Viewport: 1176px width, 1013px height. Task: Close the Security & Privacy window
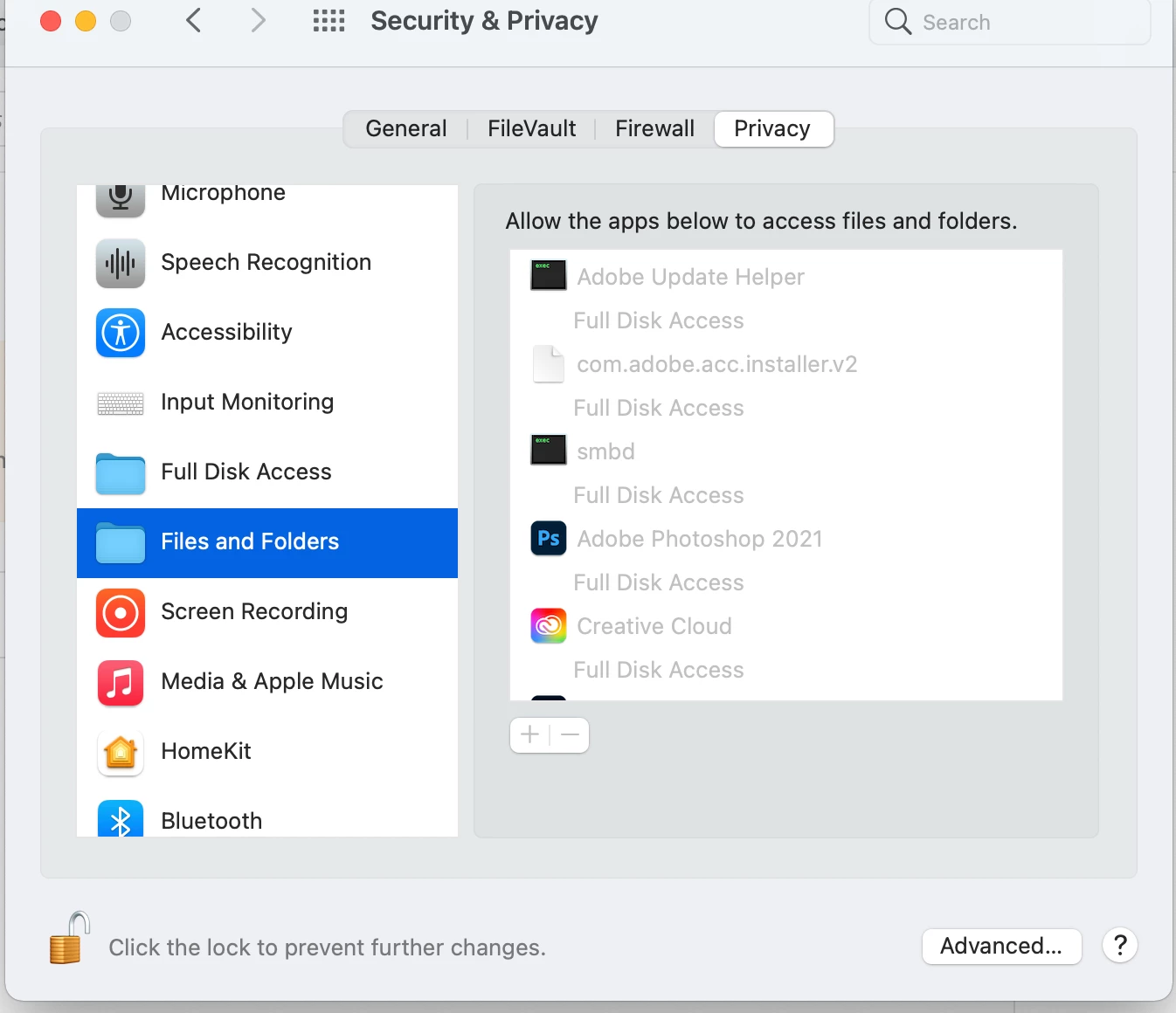pyautogui.click(x=51, y=21)
